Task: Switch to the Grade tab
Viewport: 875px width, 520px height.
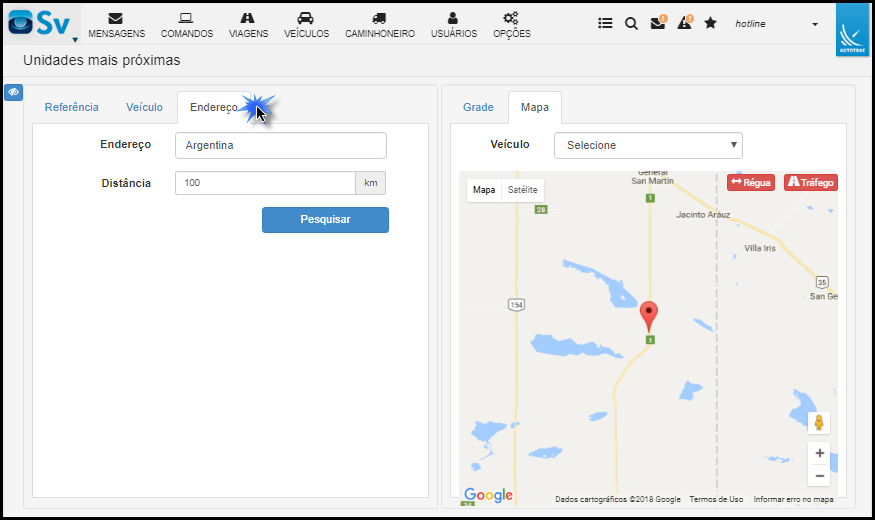Action: point(478,107)
